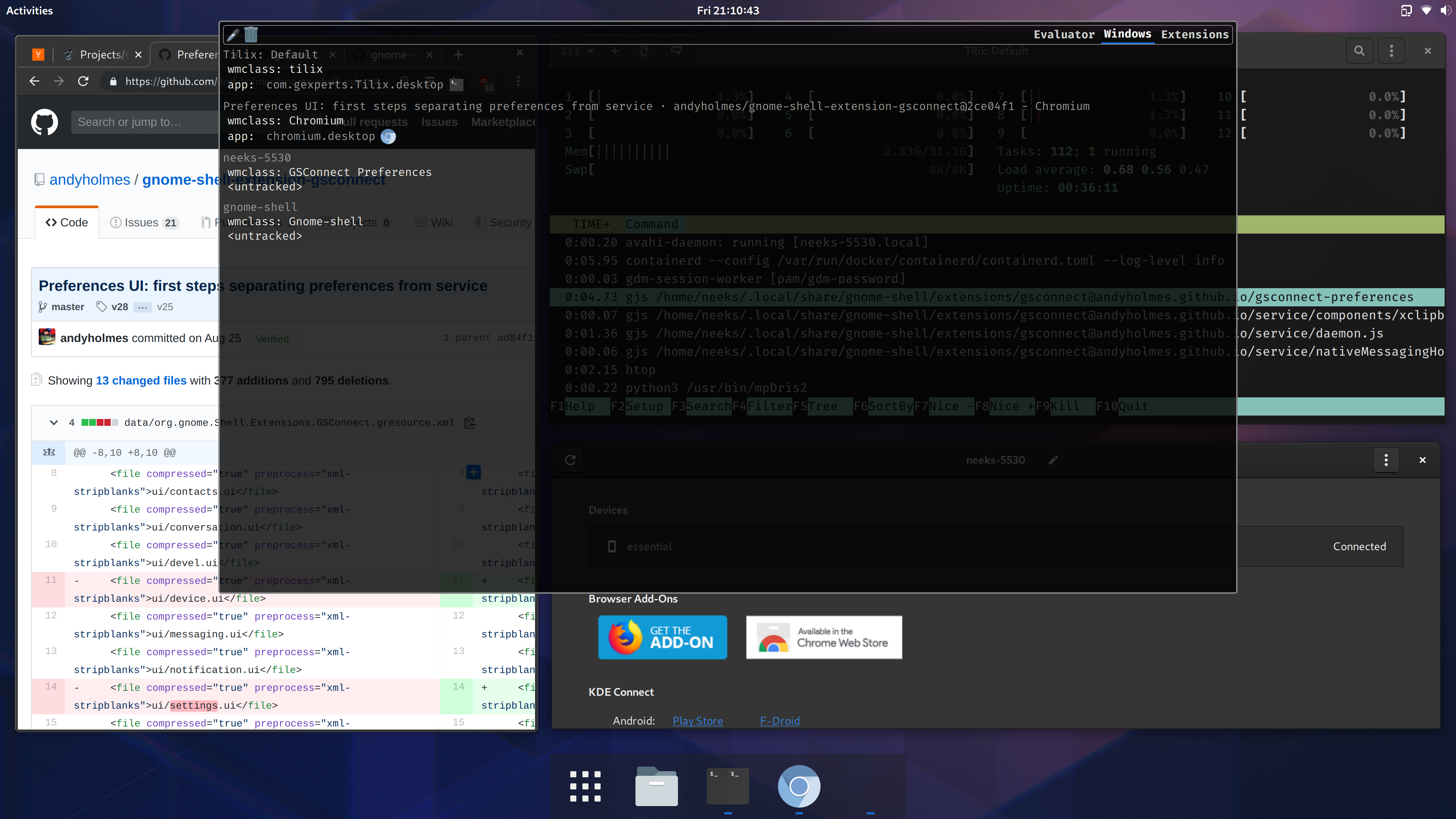This screenshot has height=819, width=1456.
Task: Open the Play Store link
Action: [698, 721]
